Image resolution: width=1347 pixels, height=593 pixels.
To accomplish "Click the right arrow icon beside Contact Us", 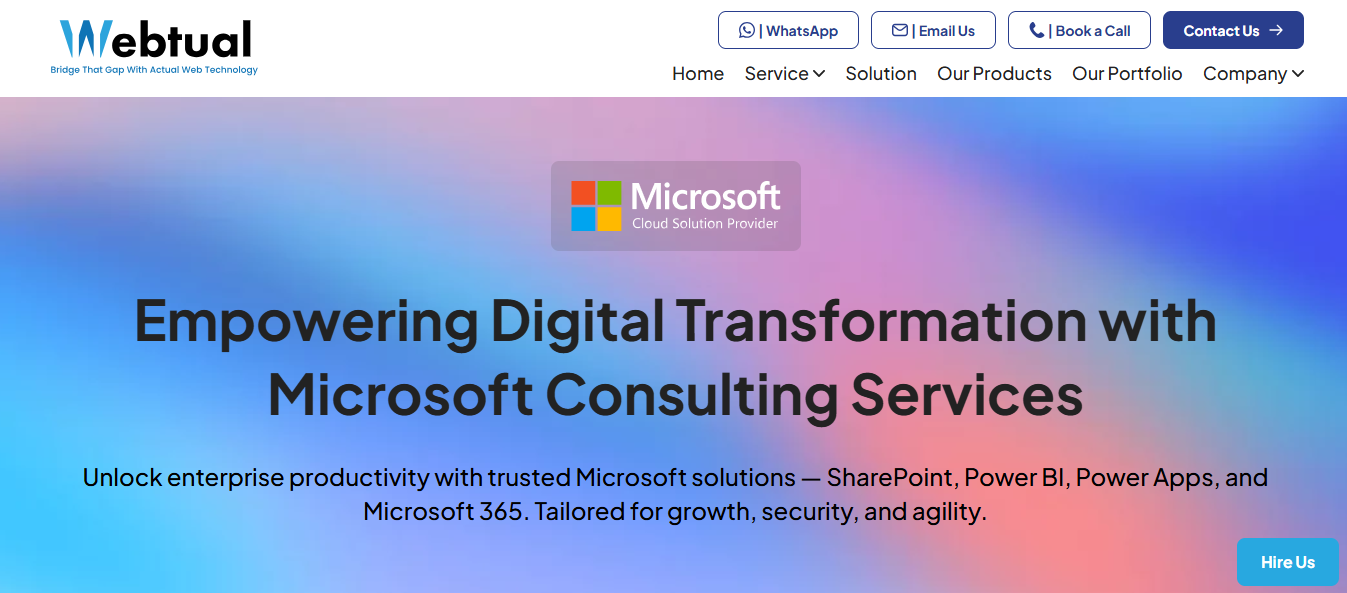I will coord(1276,30).
